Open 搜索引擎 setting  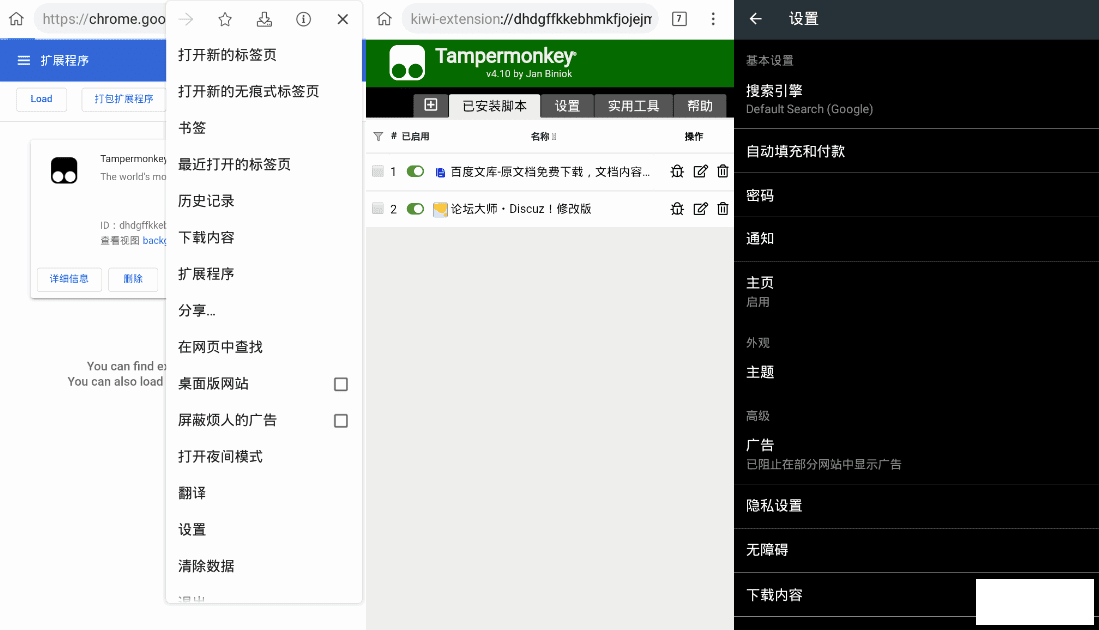(x=916, y=99)
